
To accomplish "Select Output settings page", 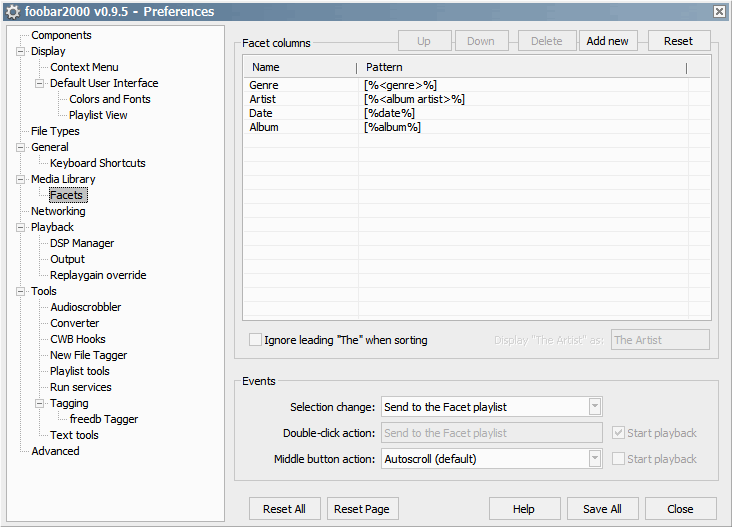I will (x=68, y=260).
